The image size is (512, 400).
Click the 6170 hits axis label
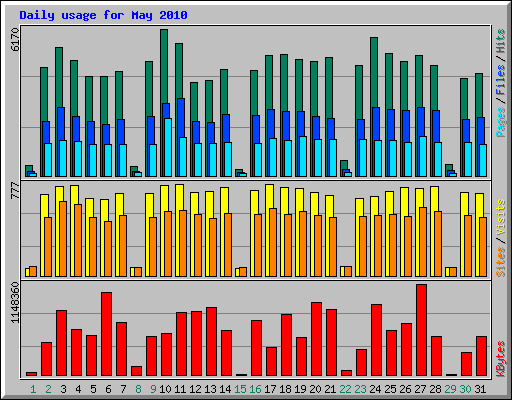(x=15, y=39)
